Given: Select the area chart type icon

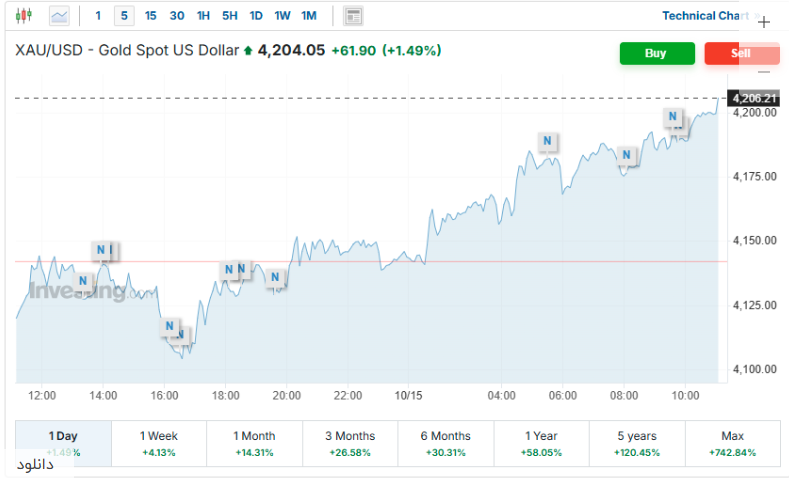Looking at the screenshot, I should (60, 16).
